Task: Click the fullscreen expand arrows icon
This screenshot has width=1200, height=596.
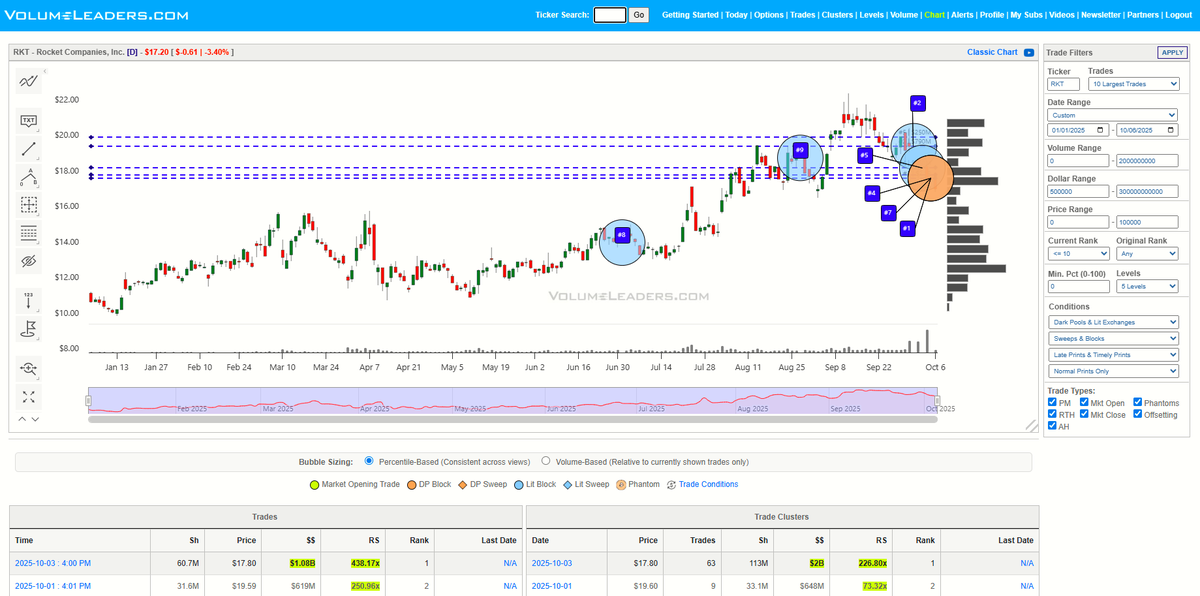Action: pyautogui.click(x=29, y=397)
